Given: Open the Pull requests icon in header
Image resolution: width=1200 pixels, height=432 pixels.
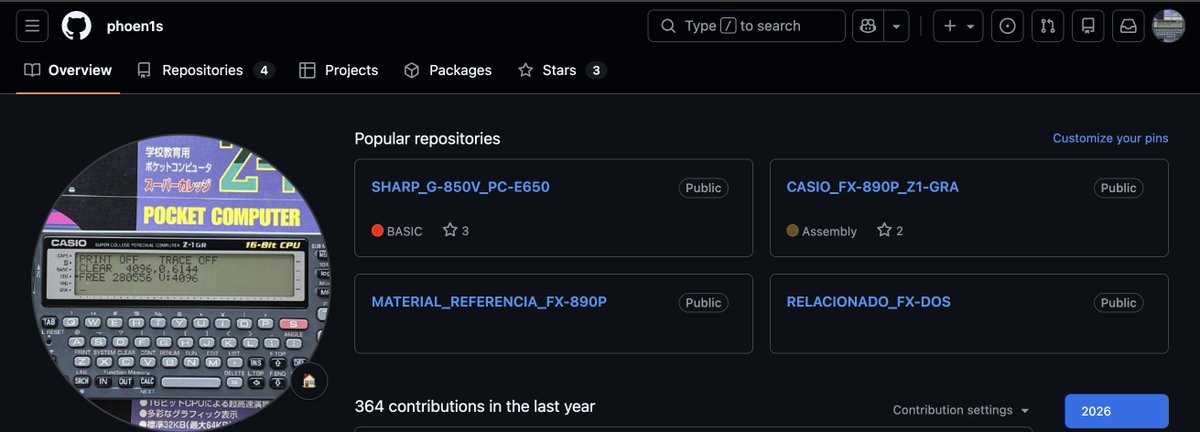Looking at the screenshot, I should pos(1047,26).
